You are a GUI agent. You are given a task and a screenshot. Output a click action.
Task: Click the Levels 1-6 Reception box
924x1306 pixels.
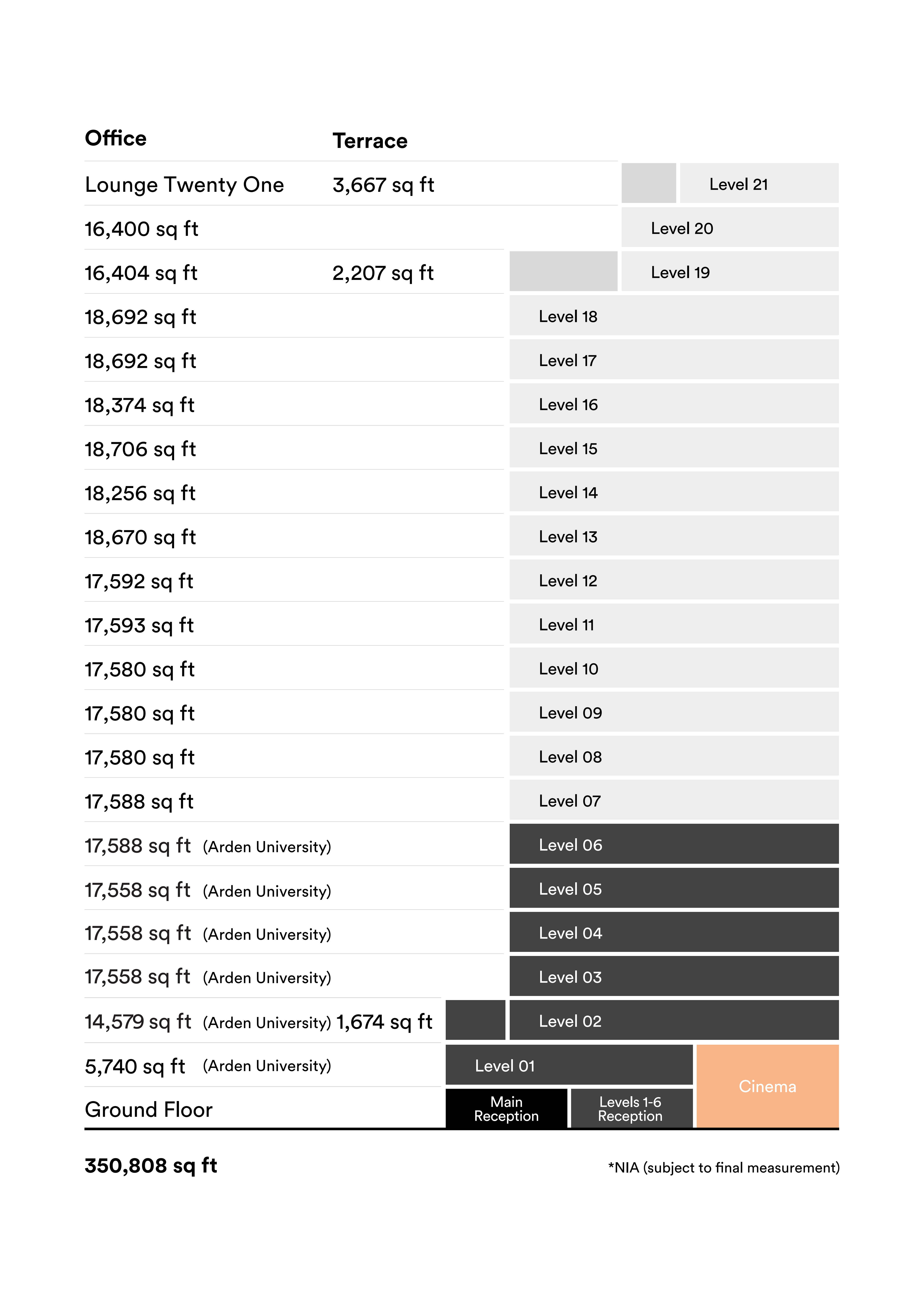tap(630, 1108)
